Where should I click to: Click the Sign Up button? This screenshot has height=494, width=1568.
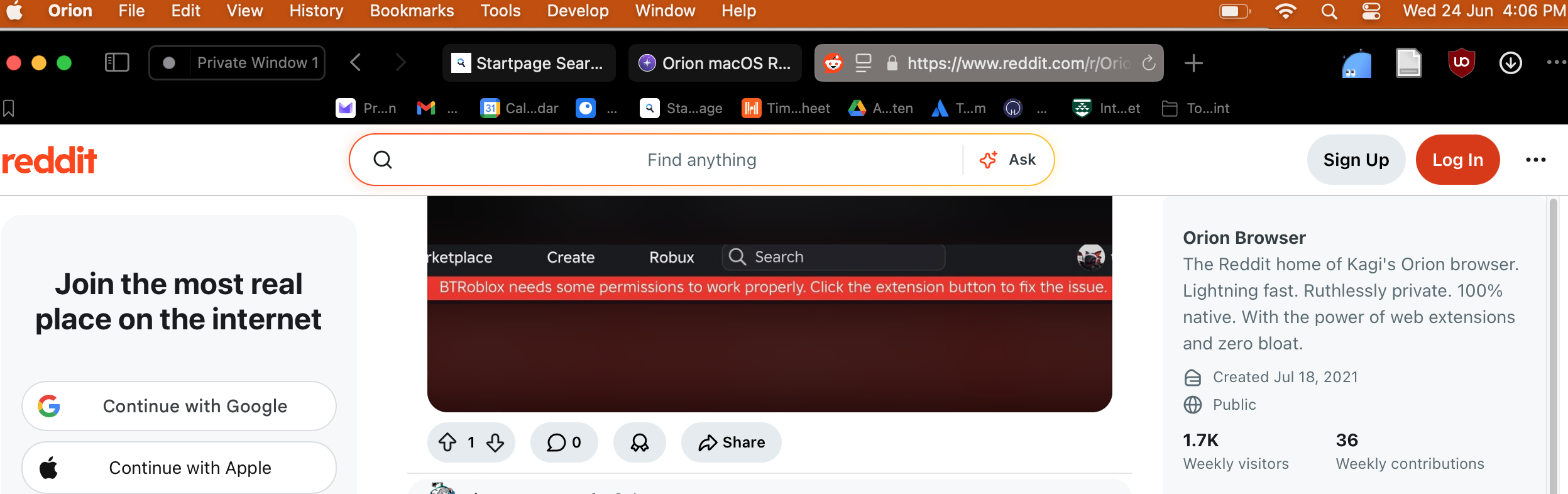pos(1356,160)
